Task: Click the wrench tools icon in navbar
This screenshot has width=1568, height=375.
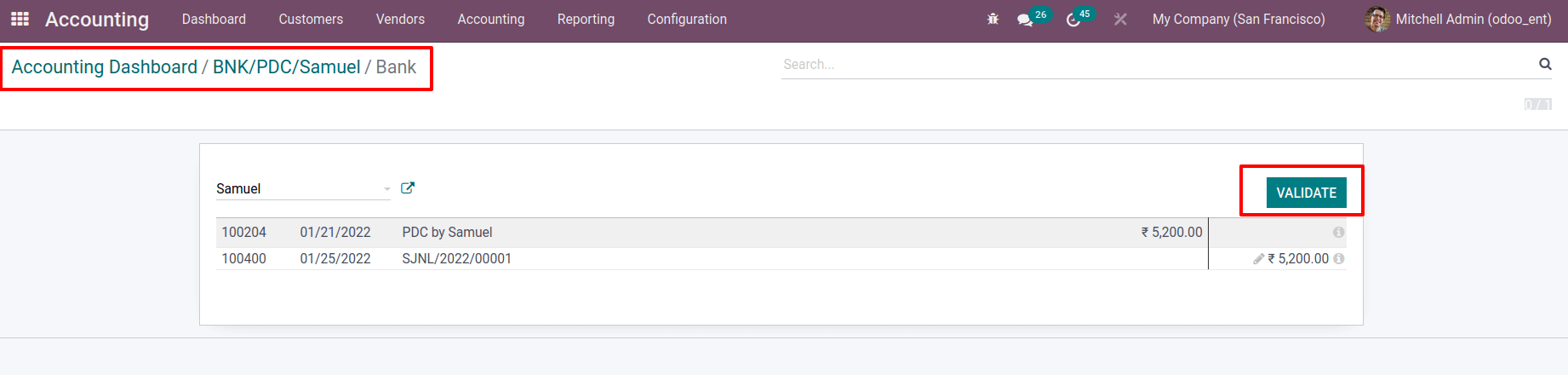Action: coord(1120,19)
